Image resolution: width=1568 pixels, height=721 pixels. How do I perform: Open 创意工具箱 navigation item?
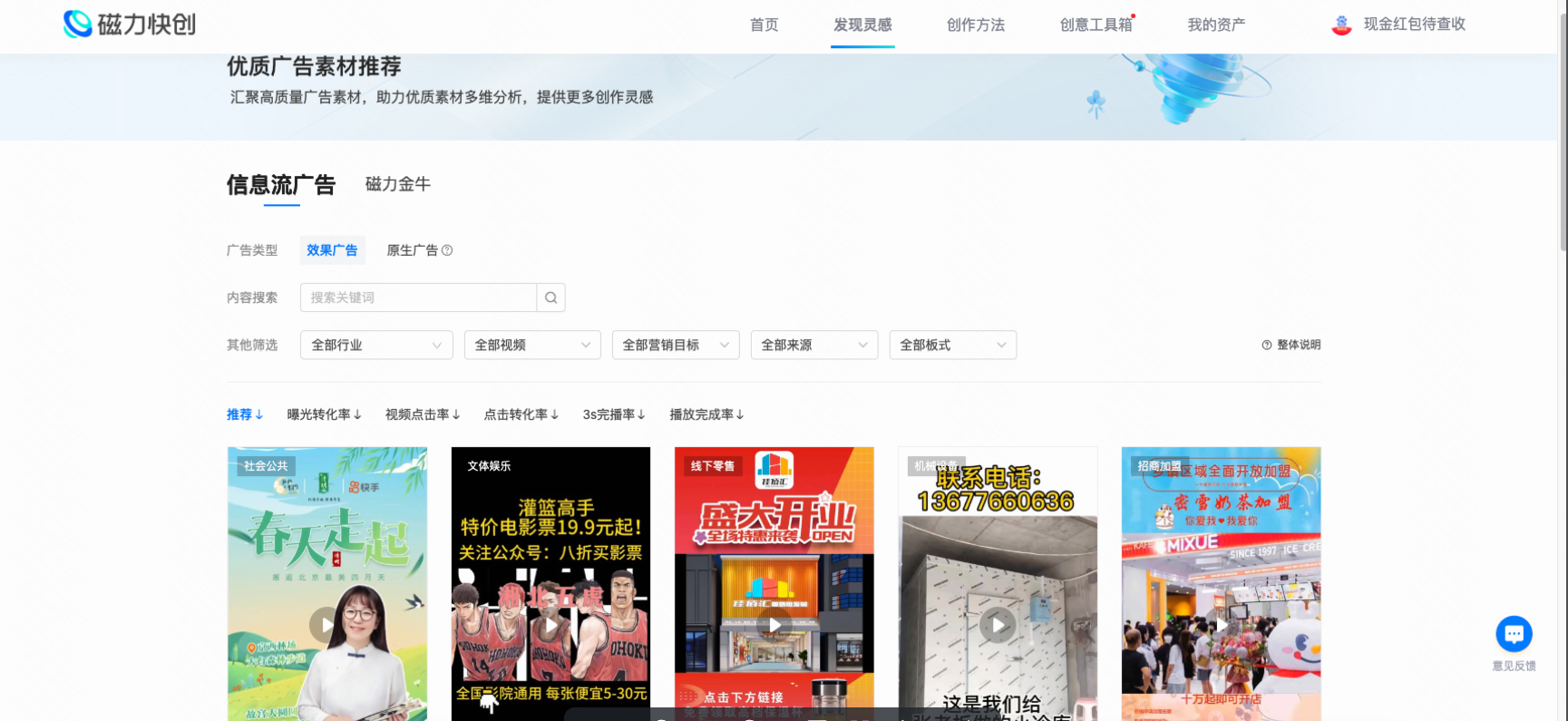point(1096,24)
